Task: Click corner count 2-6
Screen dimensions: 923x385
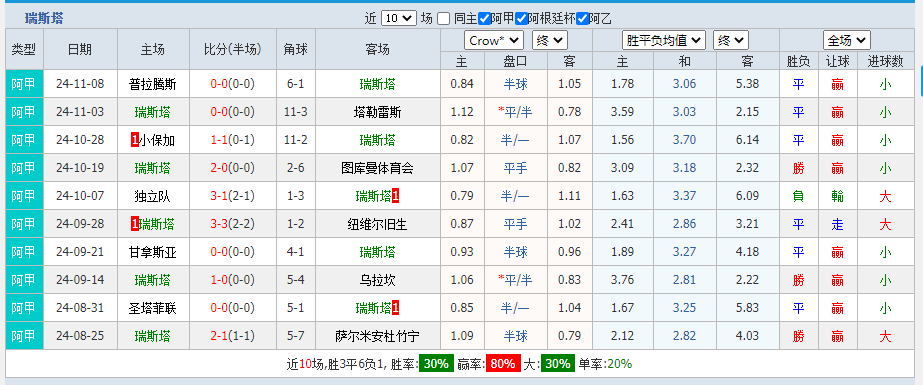Action: click(296, 168)
